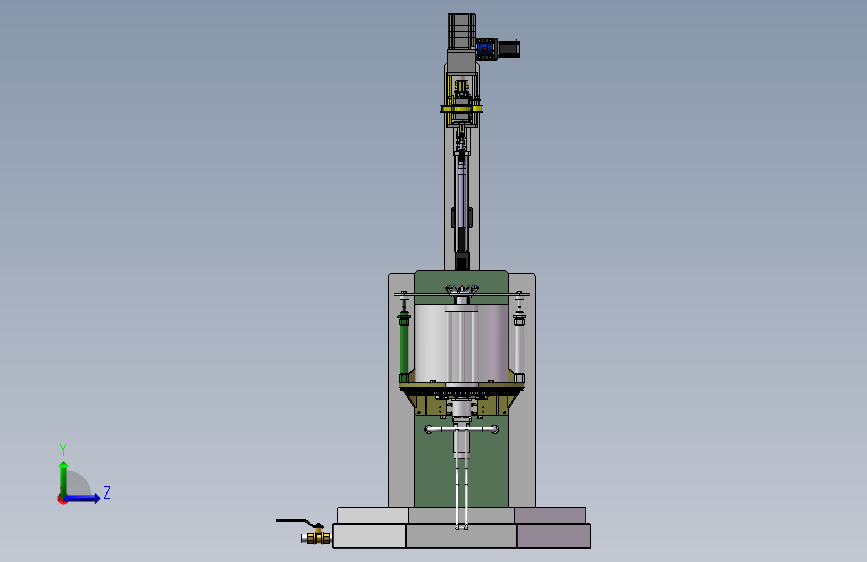Select the large silver cylindrical drum
The width and height of the screenshot is (867, 562).
(461, 343)
